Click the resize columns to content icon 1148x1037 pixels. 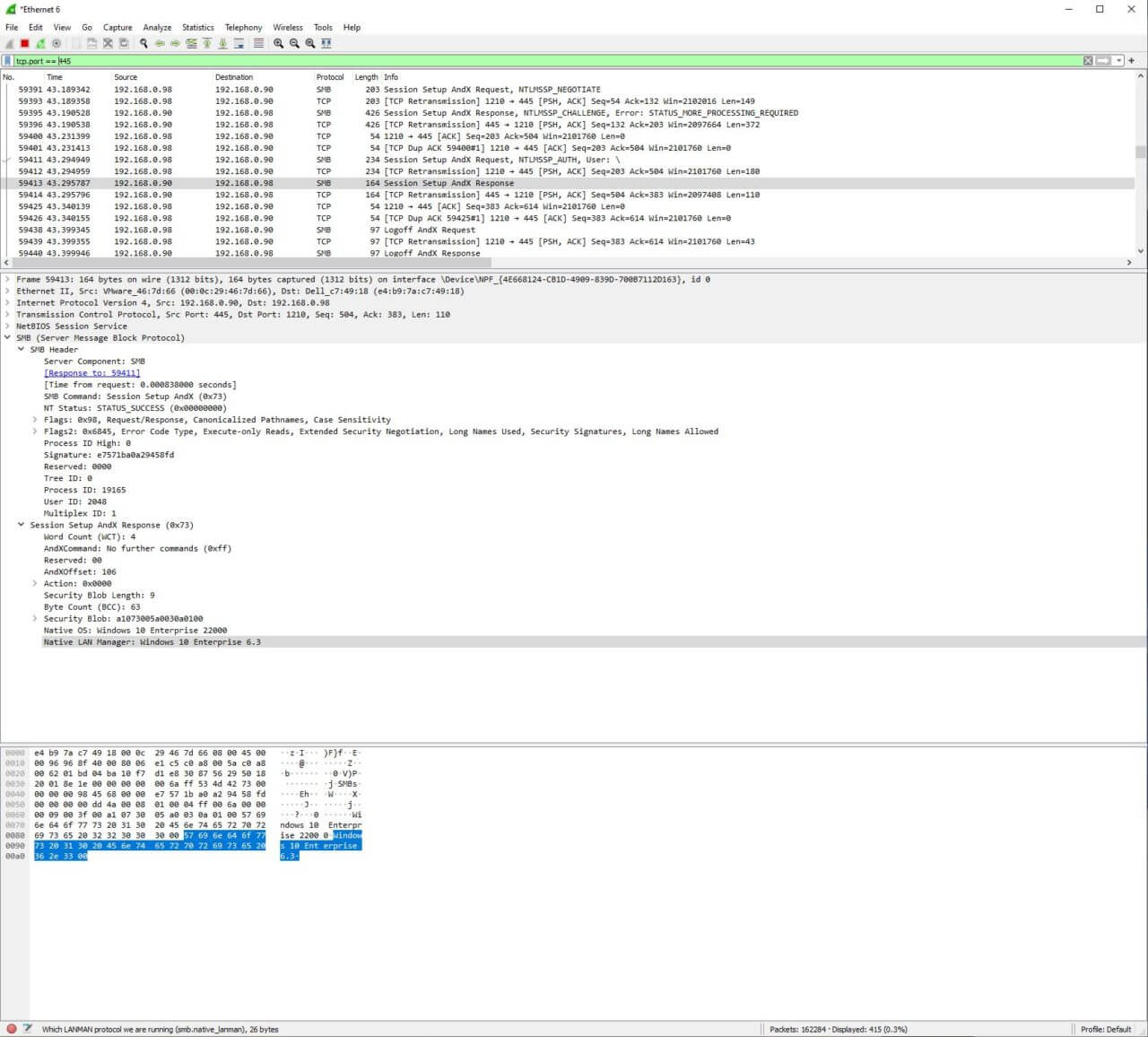[x=326, y=43]
